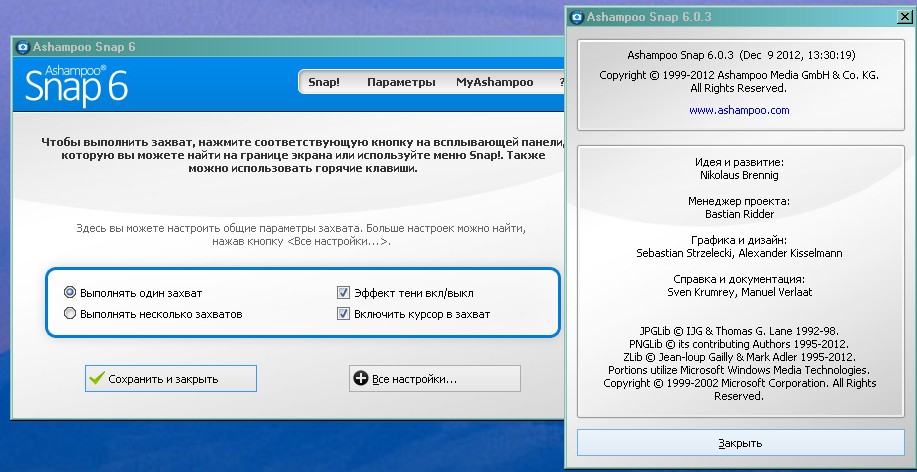Screen dimensions: 917x472
Task: Click camera icon in Ashampoo Snap 6 title bar
Action: (x=23, y=47)
